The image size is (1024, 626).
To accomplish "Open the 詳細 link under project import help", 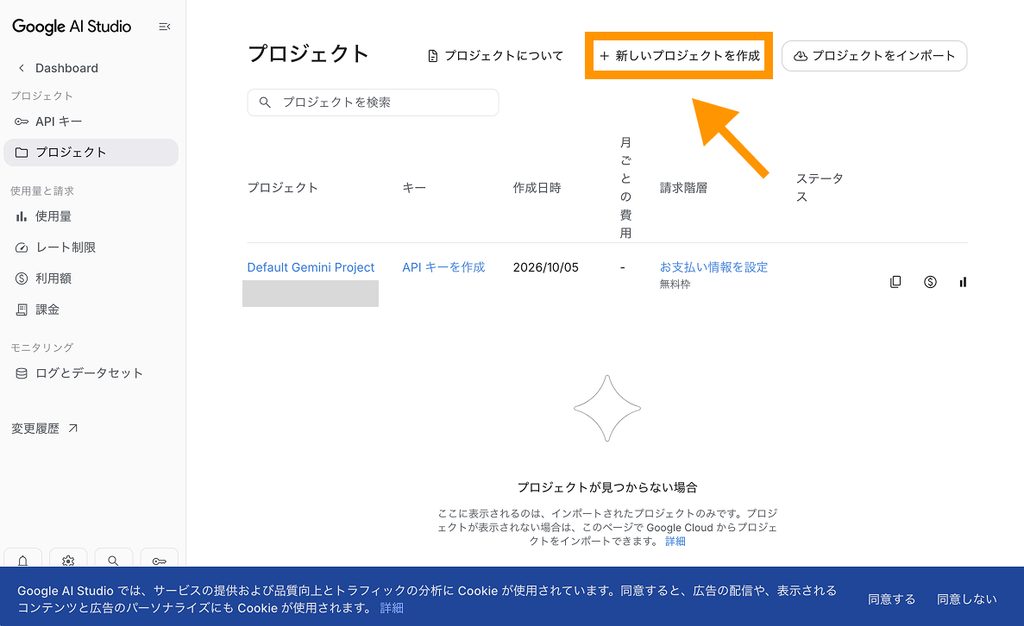I will click(x=675, y=541).
